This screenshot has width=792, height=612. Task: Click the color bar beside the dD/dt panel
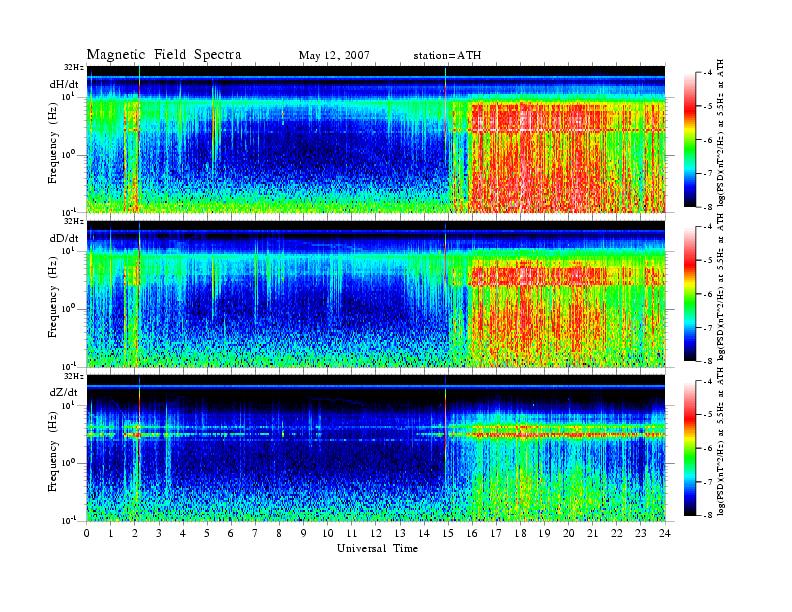[x=689, y=294]
